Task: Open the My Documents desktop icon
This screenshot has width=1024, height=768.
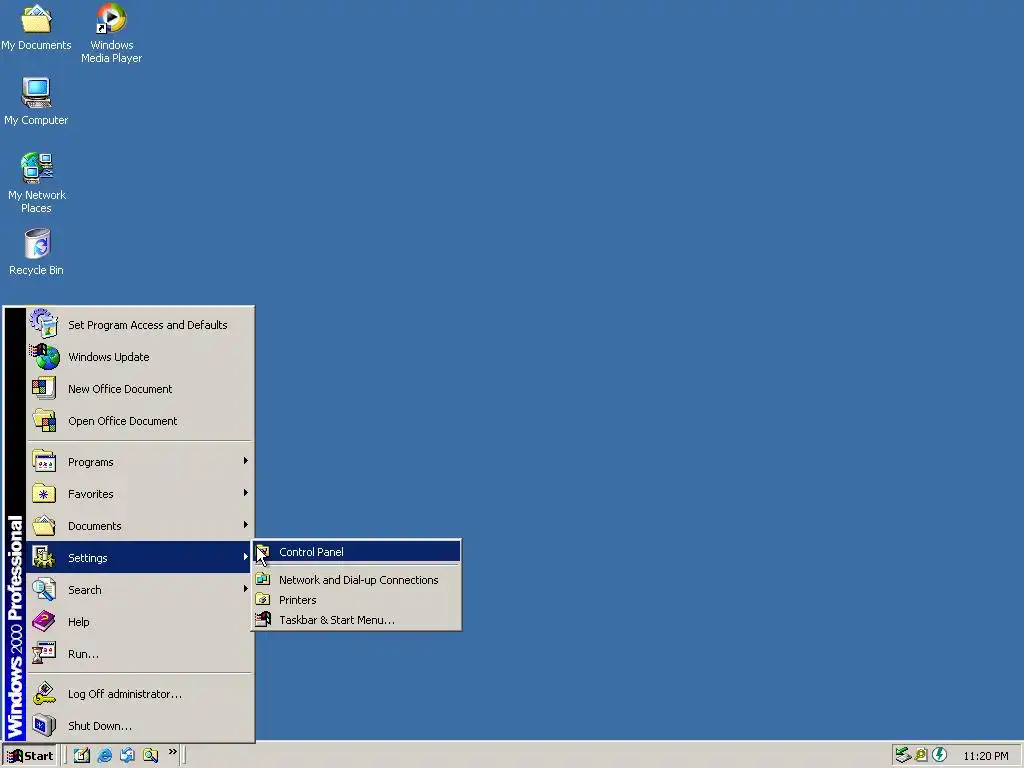Action: coord(36,27)
